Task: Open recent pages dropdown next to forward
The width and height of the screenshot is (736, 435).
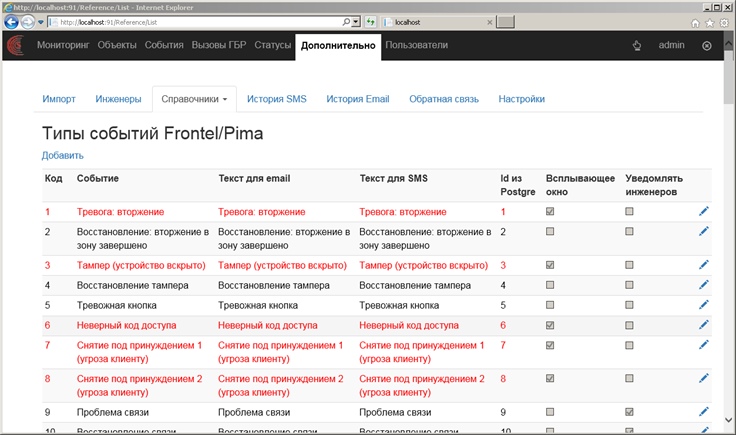Action: tap(41, 22)
